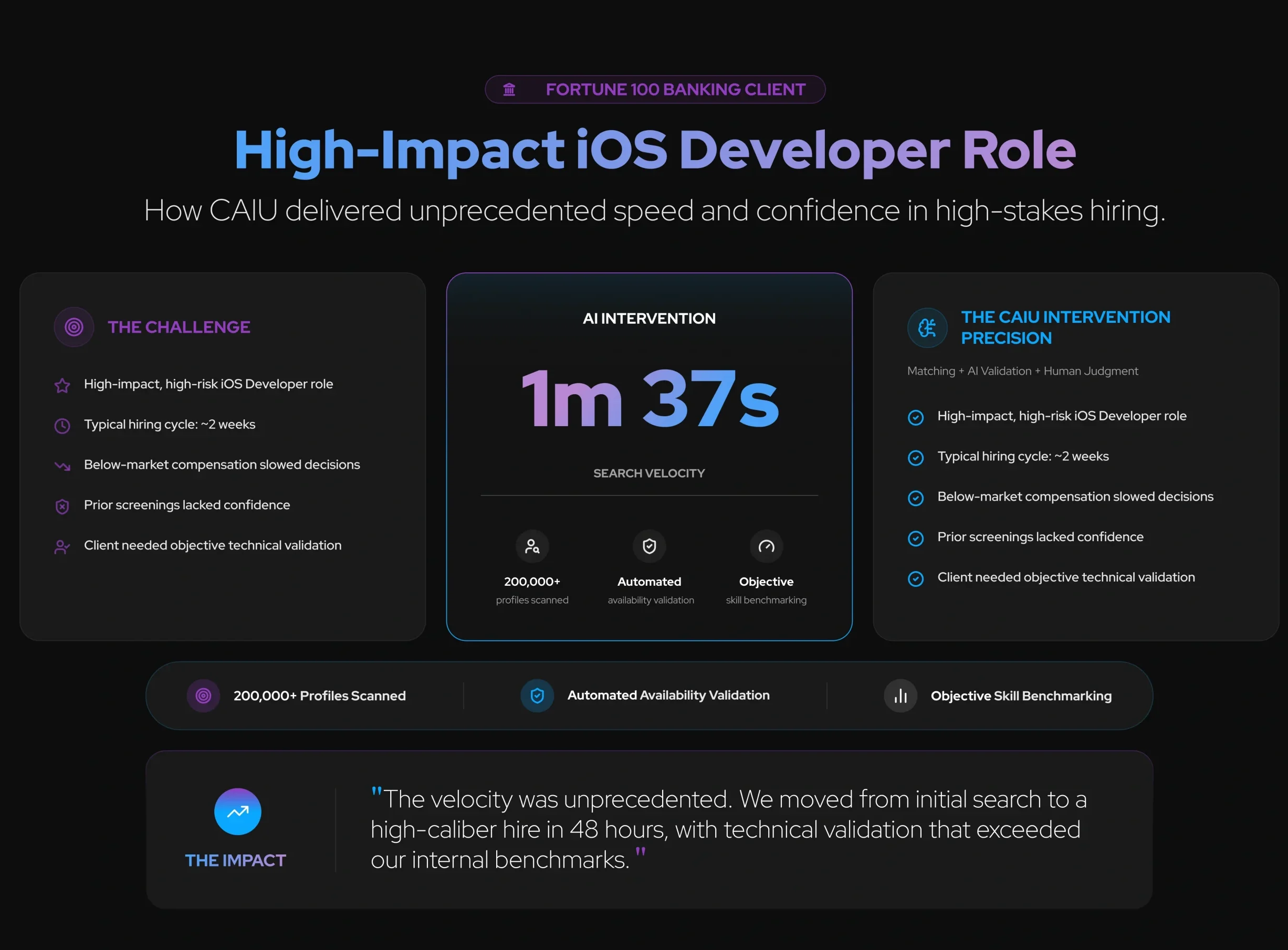Viewport: 1288px width, 950px height.
Task: Click checkmark beside Prior screenings lacked confidence on right
Action: point(915,539)
